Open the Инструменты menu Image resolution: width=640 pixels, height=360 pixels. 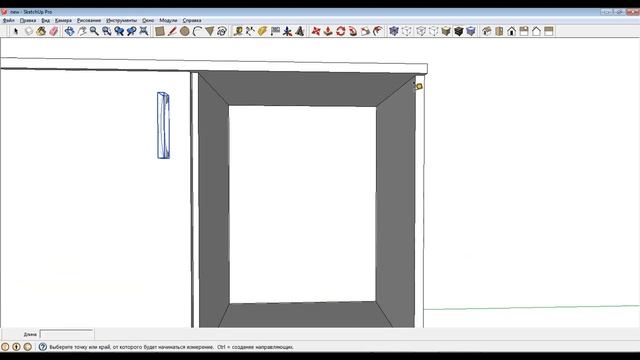[x=122, y=20]
